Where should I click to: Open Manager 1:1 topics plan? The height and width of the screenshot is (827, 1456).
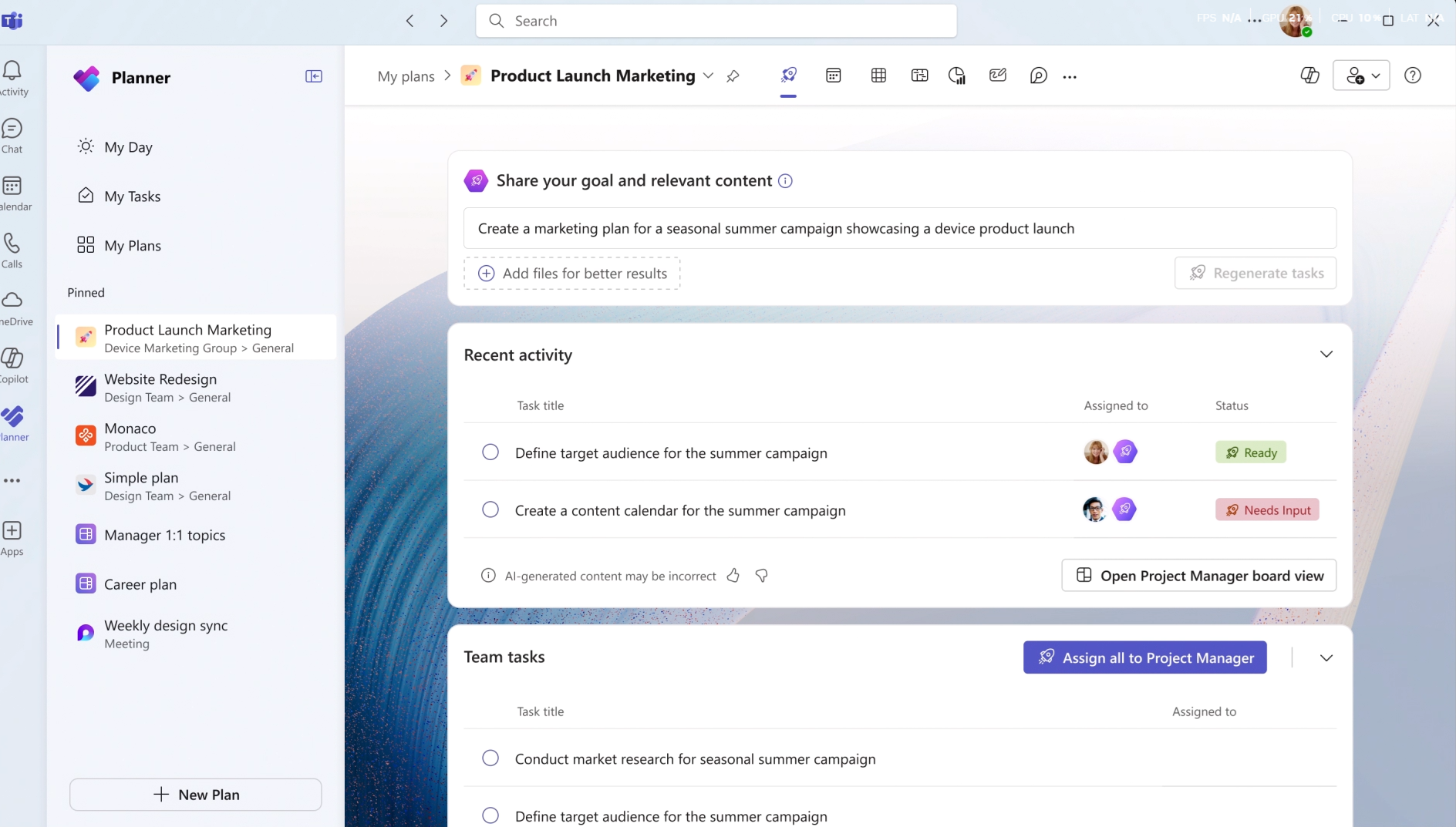[x=197, y=535]
